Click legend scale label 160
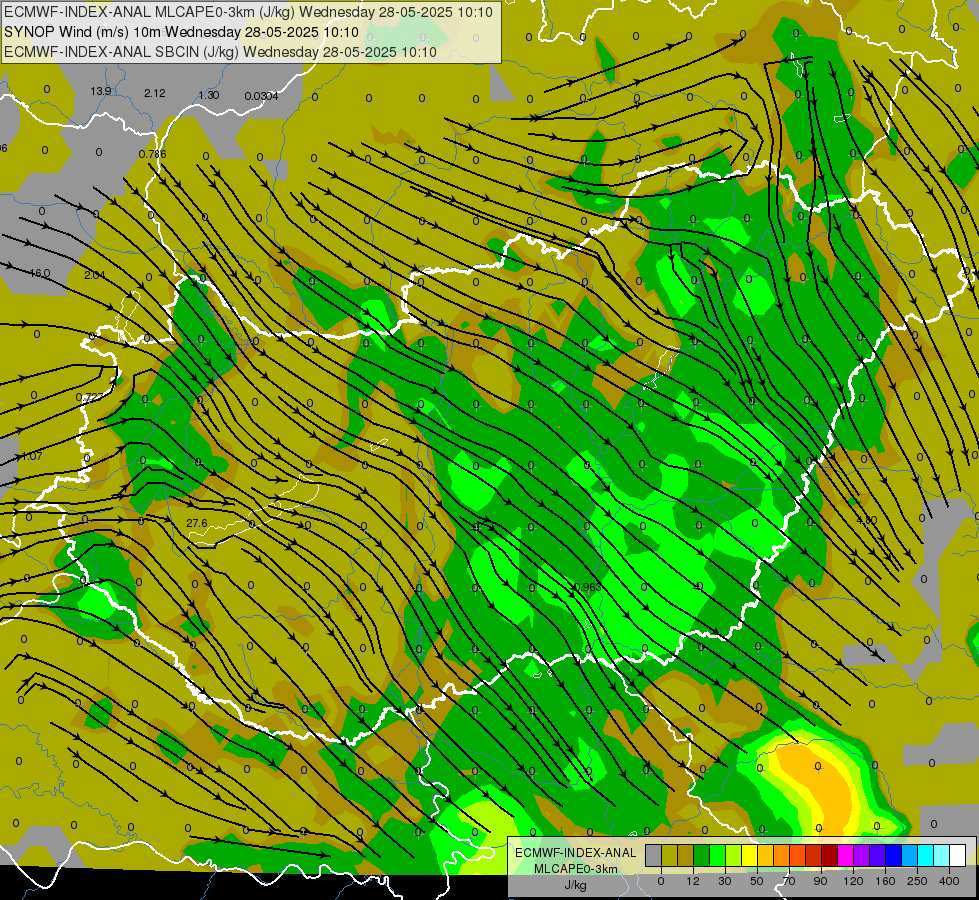This screenshot has height=900, width=979. point(885,881)
